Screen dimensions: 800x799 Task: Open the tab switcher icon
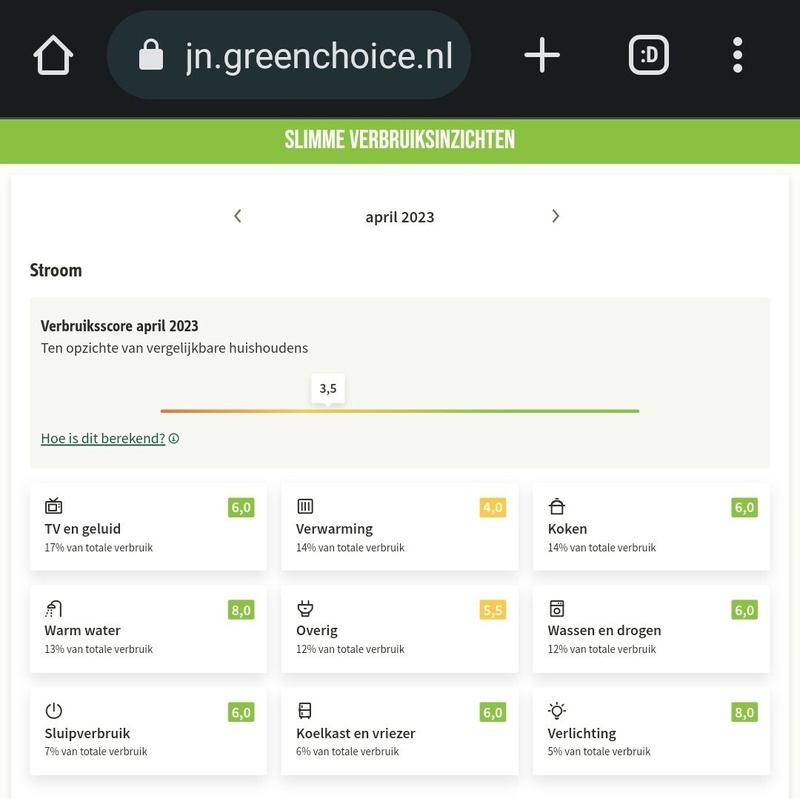click(648, 55)
